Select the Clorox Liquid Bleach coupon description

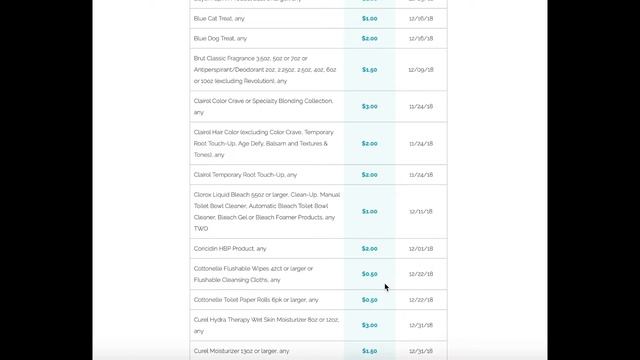click(267, 211)
